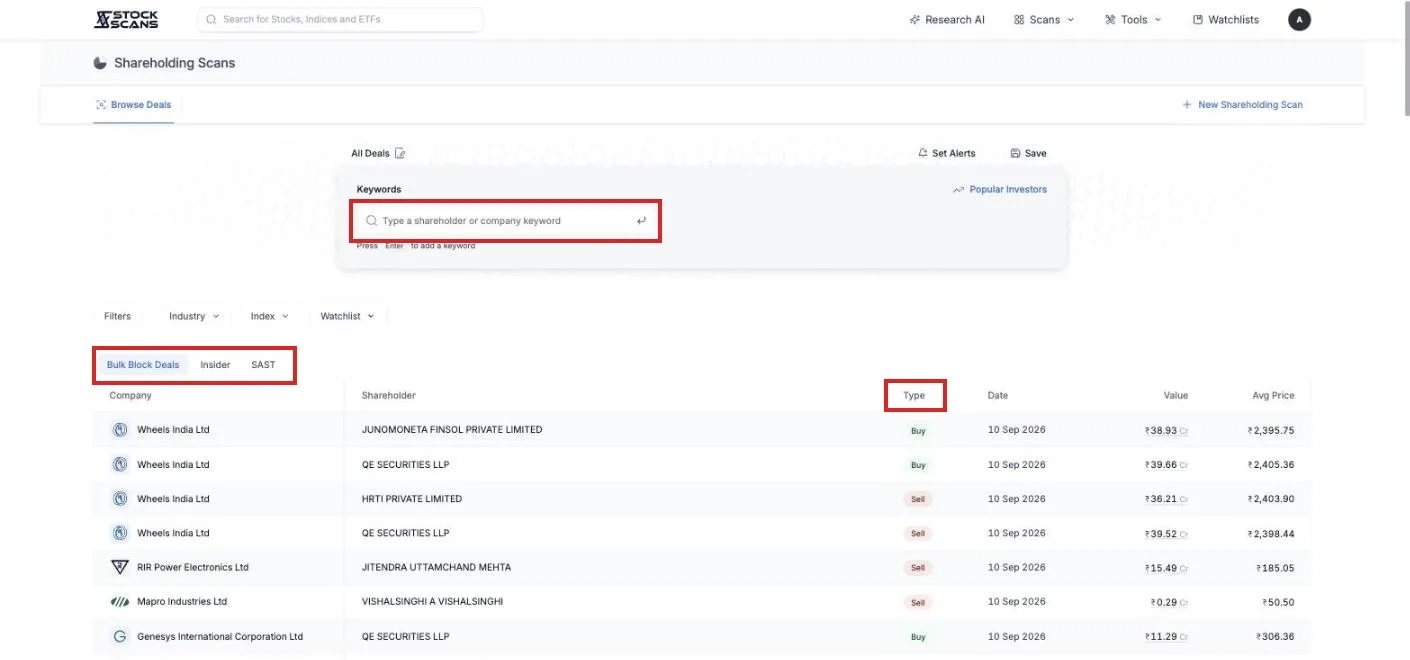Click HRTI PRIVATE LIMITED shareholder
The height and width of the screenshot is (660, 1410).
click(412, 499)
